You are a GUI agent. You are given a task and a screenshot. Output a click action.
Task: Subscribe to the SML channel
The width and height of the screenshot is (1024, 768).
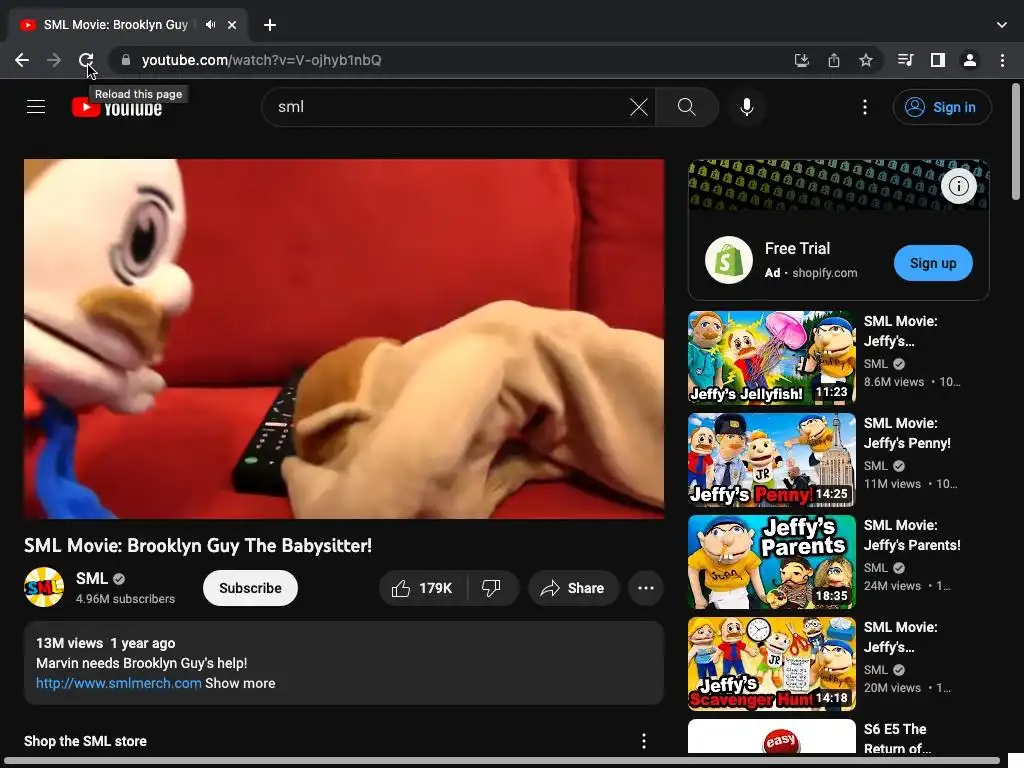(x=250, y=588)
